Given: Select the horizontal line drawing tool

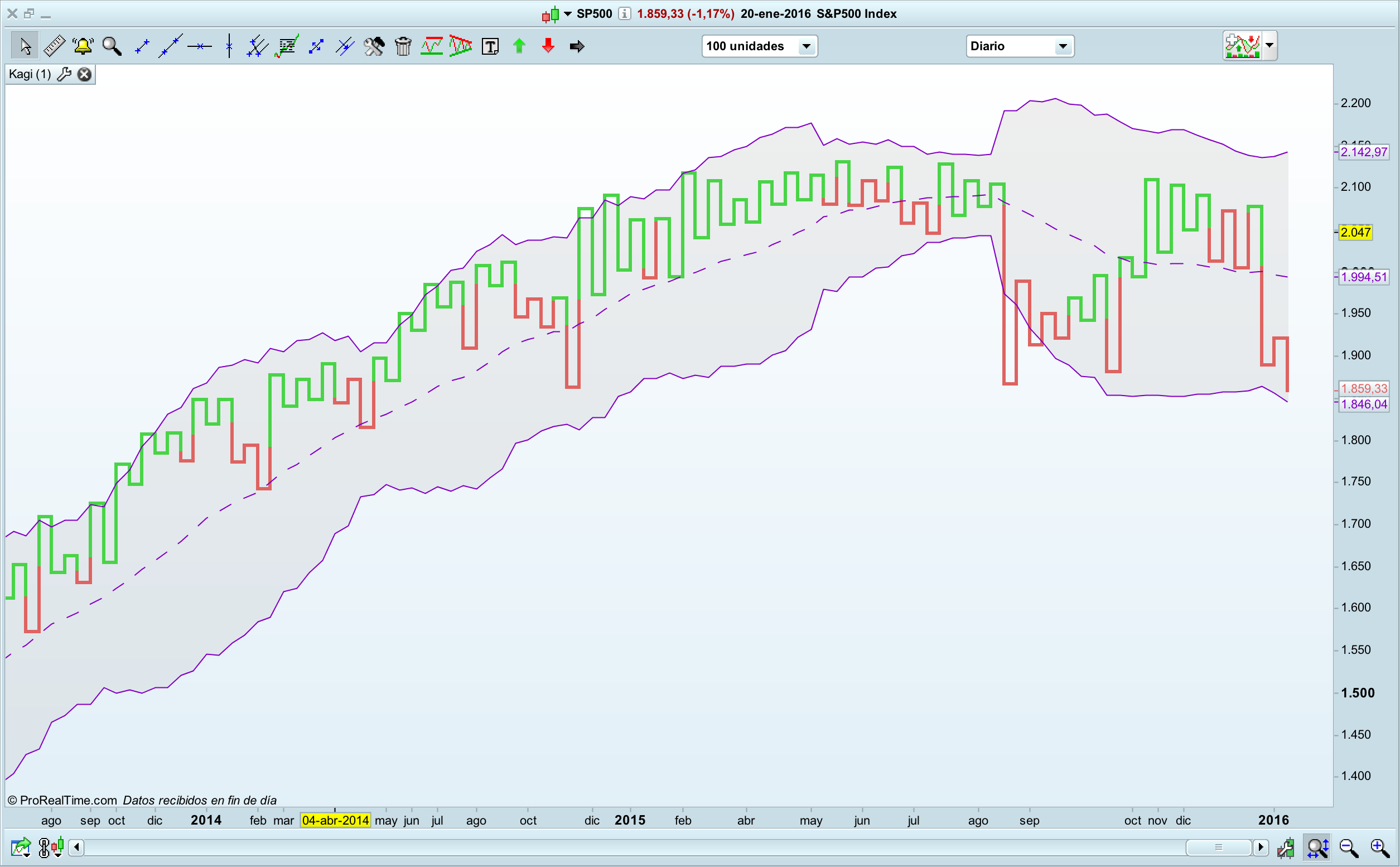Looking at the screenshot, I should tap(200, 46).
